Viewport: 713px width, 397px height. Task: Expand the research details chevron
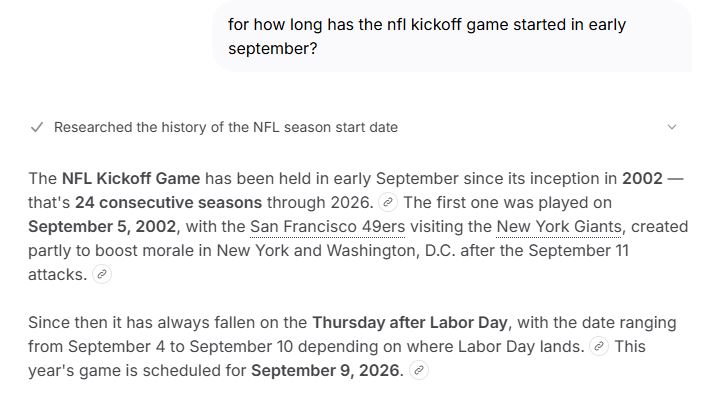672,127
